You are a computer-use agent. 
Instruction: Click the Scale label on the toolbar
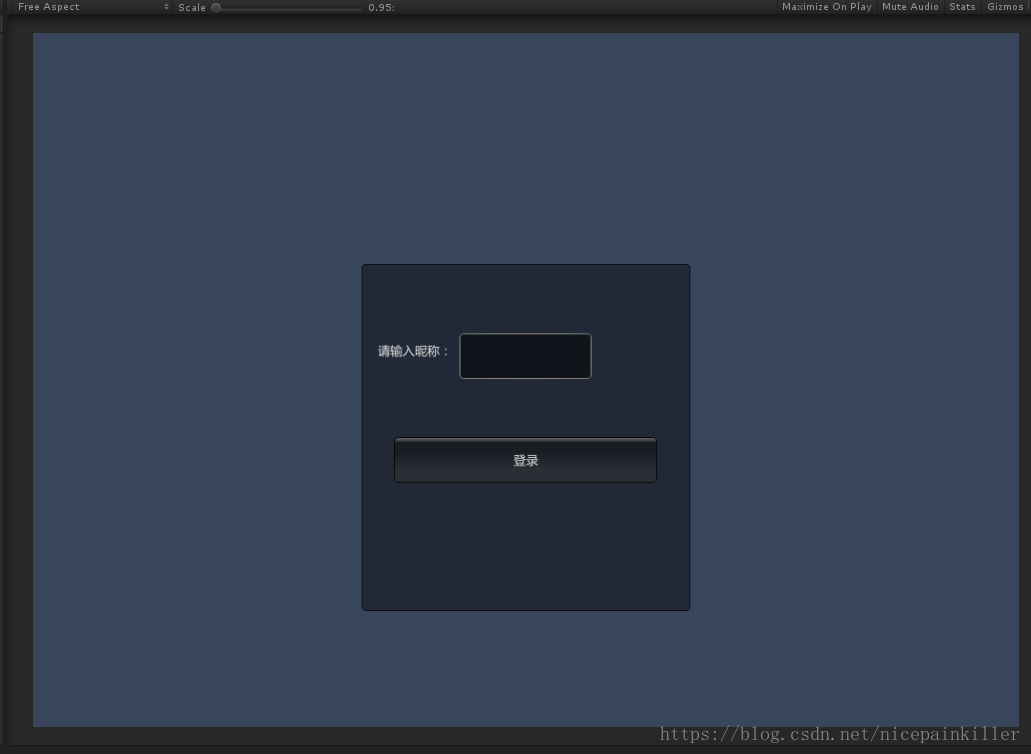(x=191, y=7)
